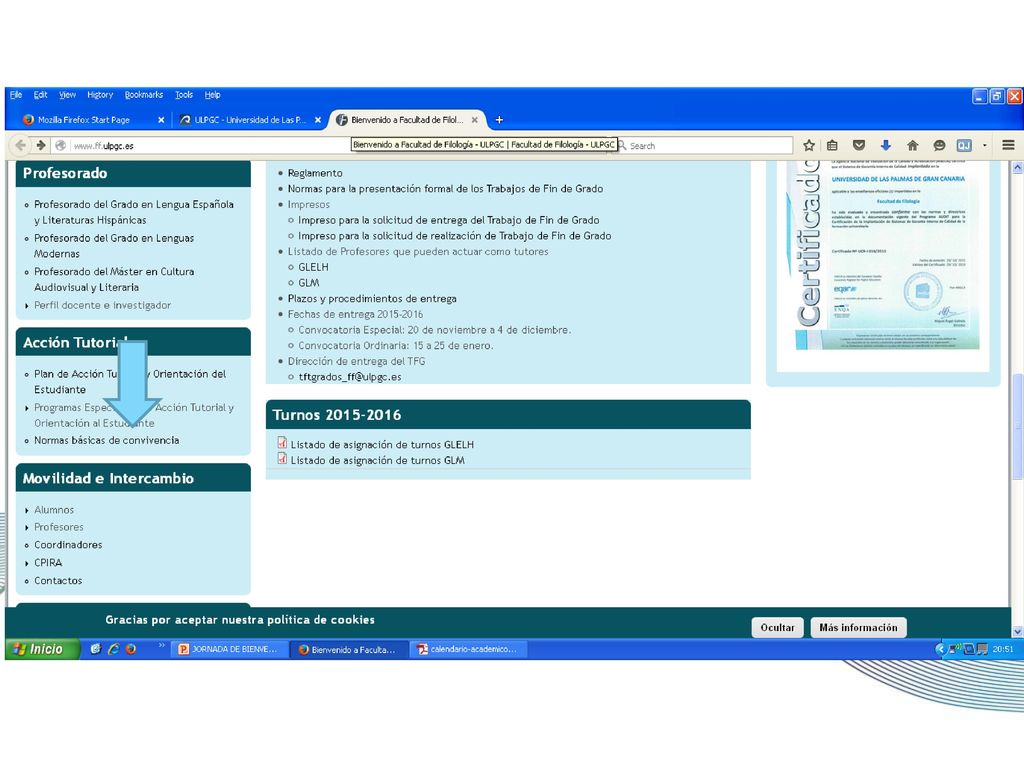Image resolution: width=1024 pixels, height=768 pixels.
Task: Open PDF icon for turnos GLM listing
Action: click(282, 458)
